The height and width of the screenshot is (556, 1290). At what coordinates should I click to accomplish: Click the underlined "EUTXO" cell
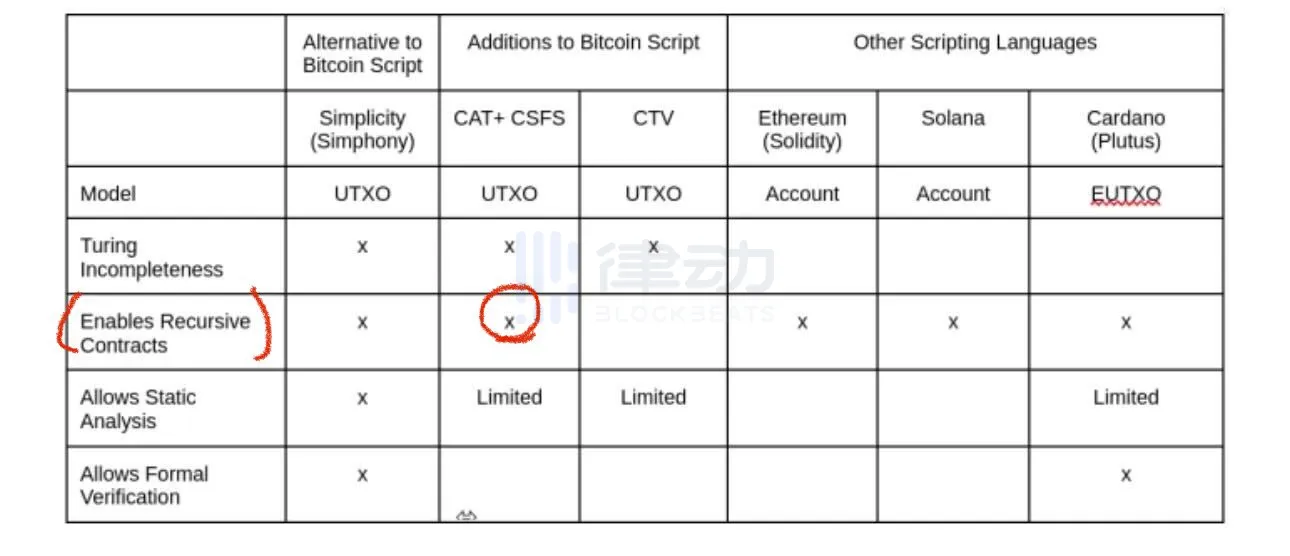pos(1125,194)
